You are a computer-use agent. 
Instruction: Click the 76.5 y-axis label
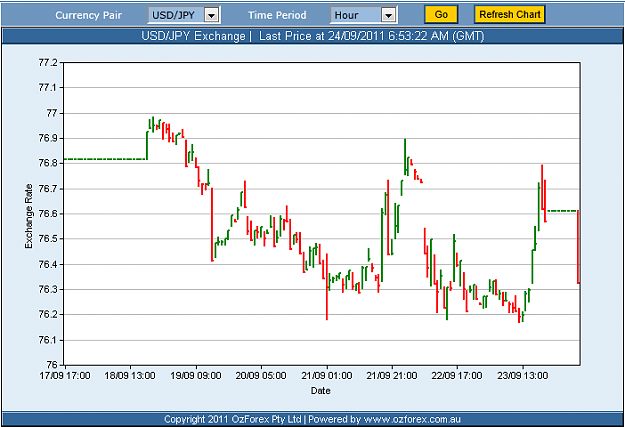tap(48, 239)
